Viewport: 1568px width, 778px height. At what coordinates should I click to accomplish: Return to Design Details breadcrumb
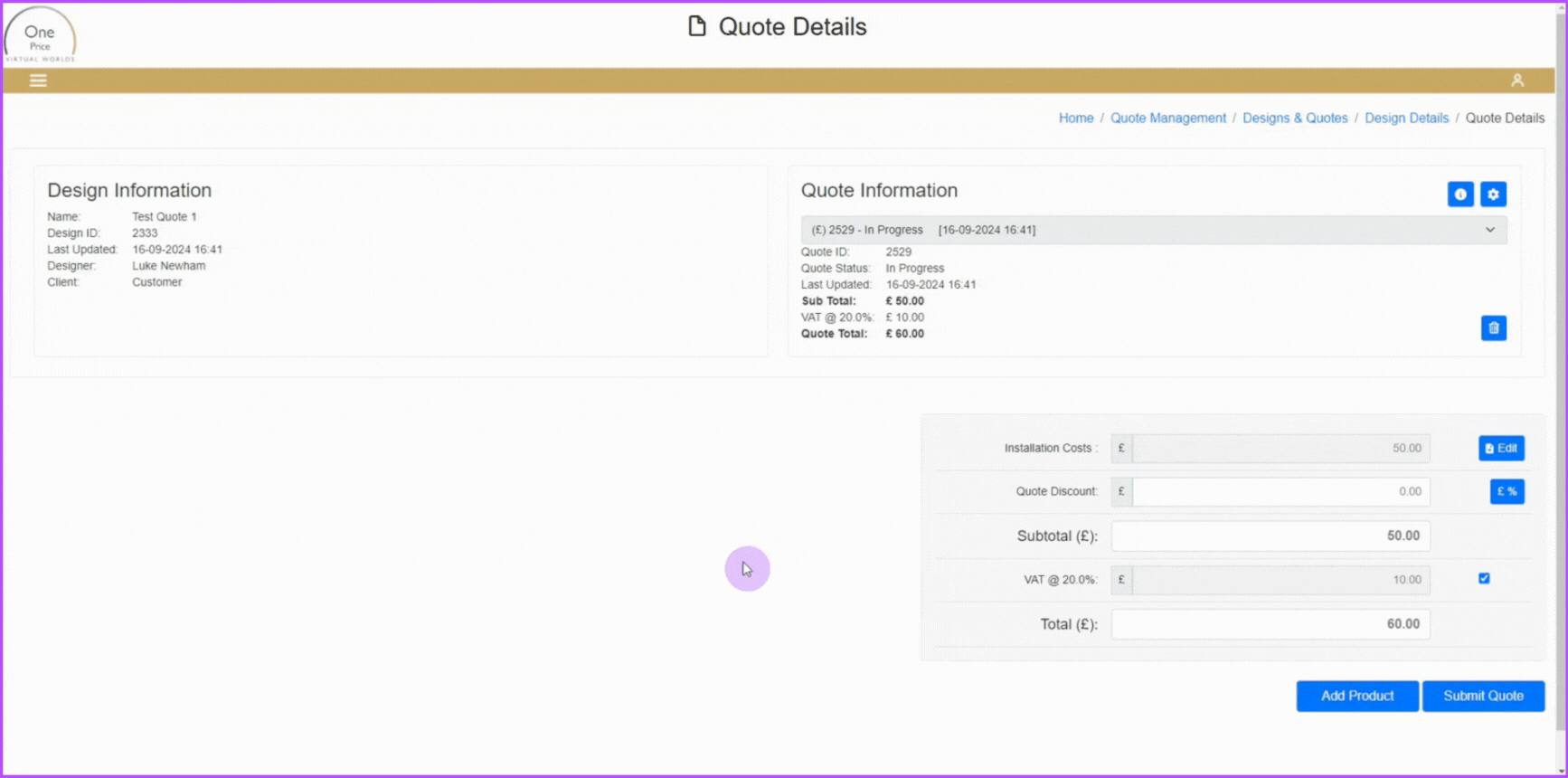click(1406, 119)
